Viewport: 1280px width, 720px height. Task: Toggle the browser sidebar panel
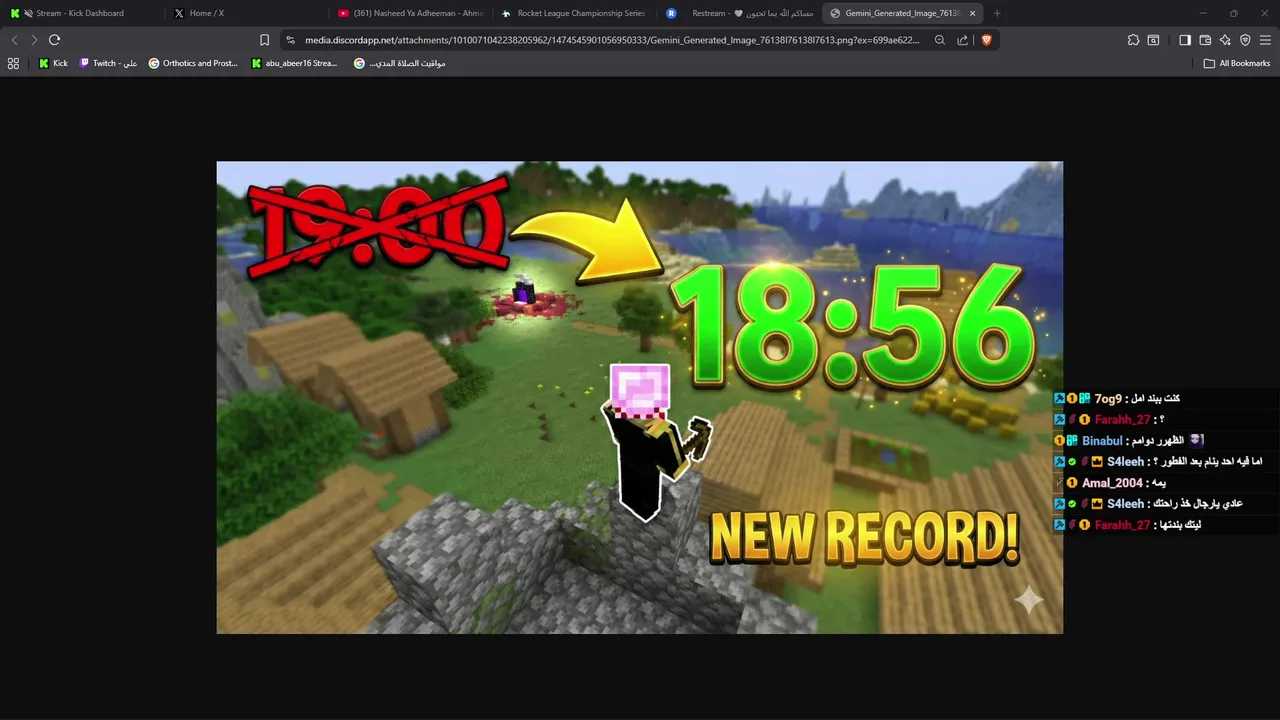tap(1185, 40)
